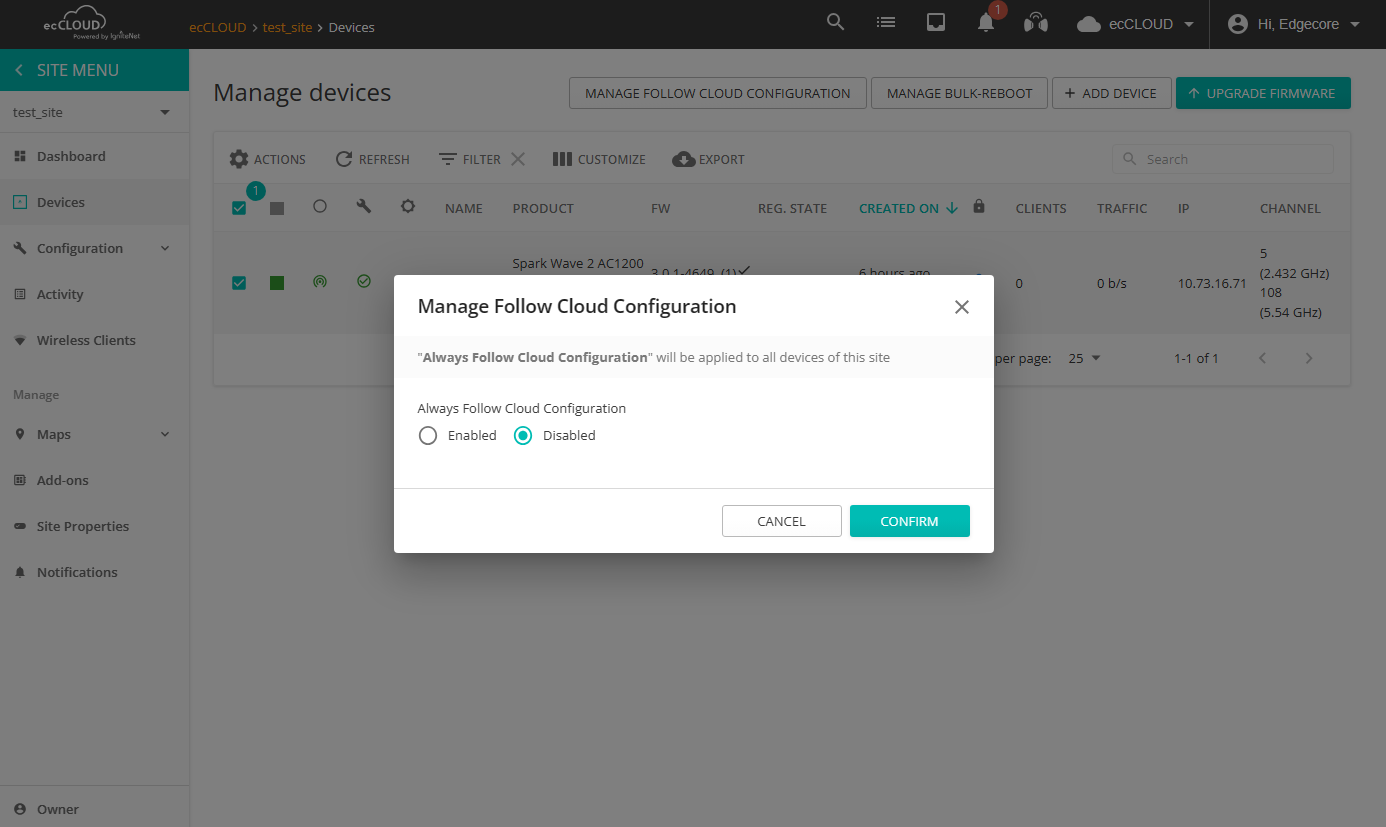
Task: Select Devices in sidebar
Action: 94,202
